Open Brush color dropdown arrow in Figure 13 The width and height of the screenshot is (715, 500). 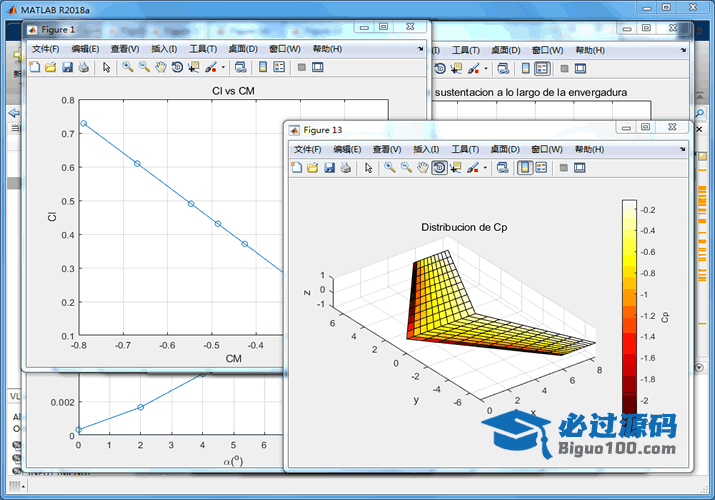click(486, 168)
